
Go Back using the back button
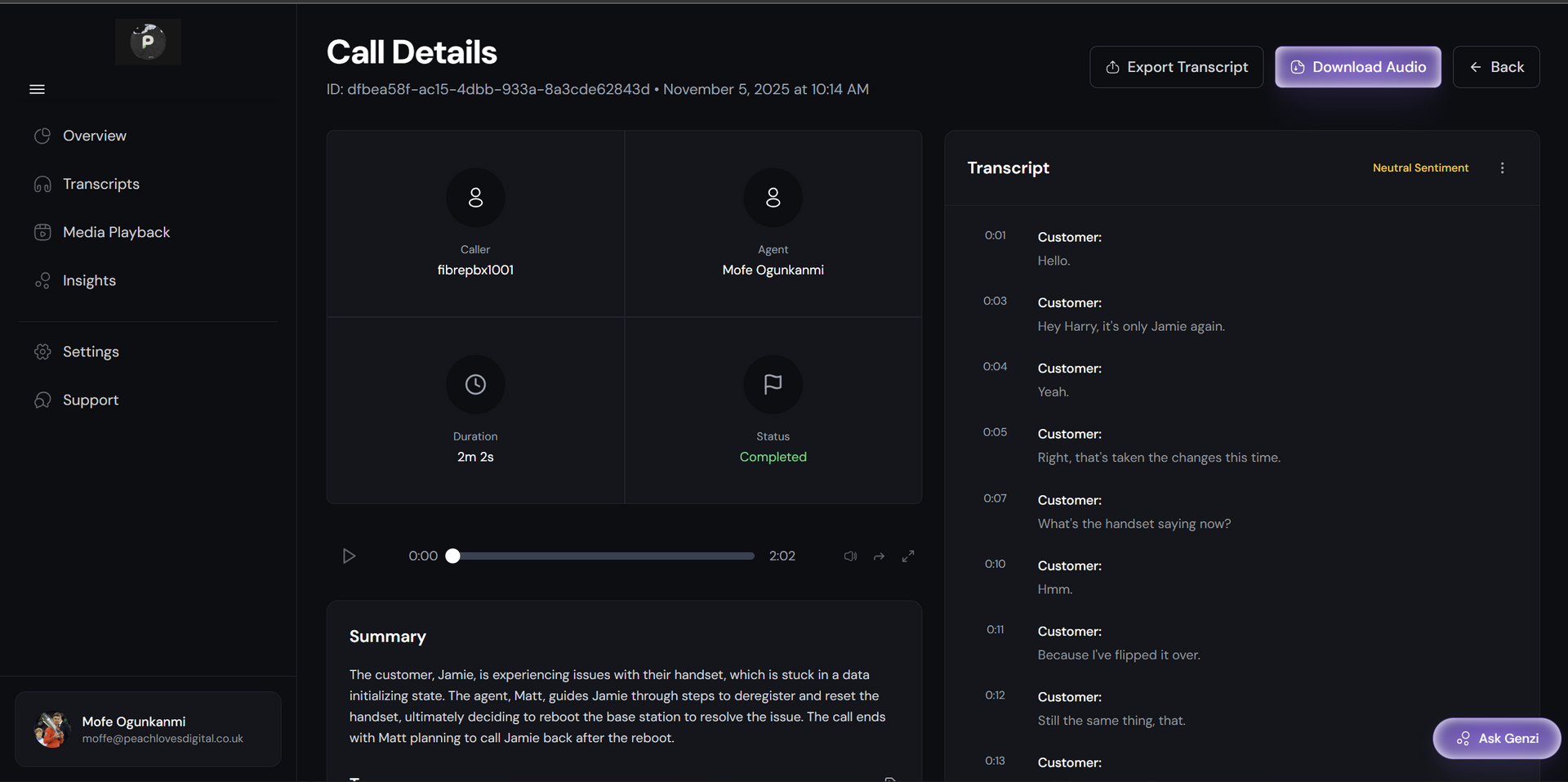pyautogui.click(x=1496, y=67)
